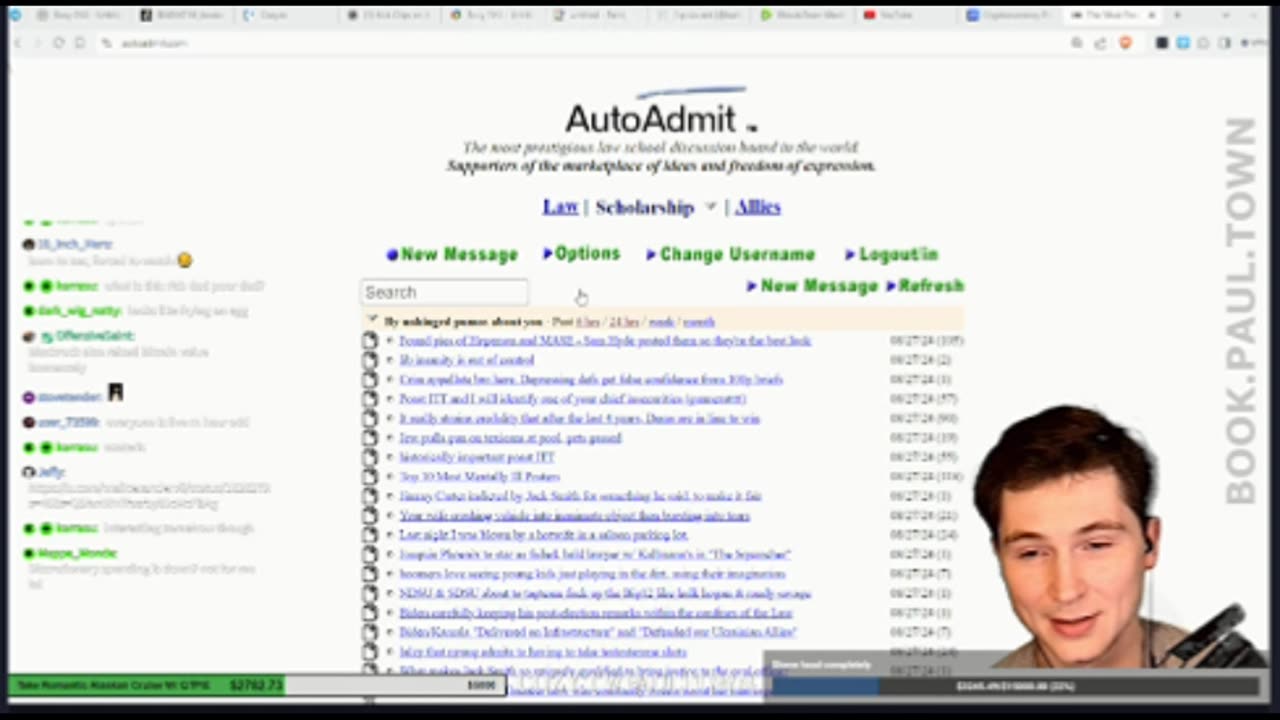Viewport: 1280px width, 720px height.
Task: Refresh the thread list
Action: [x=925, y=286]
